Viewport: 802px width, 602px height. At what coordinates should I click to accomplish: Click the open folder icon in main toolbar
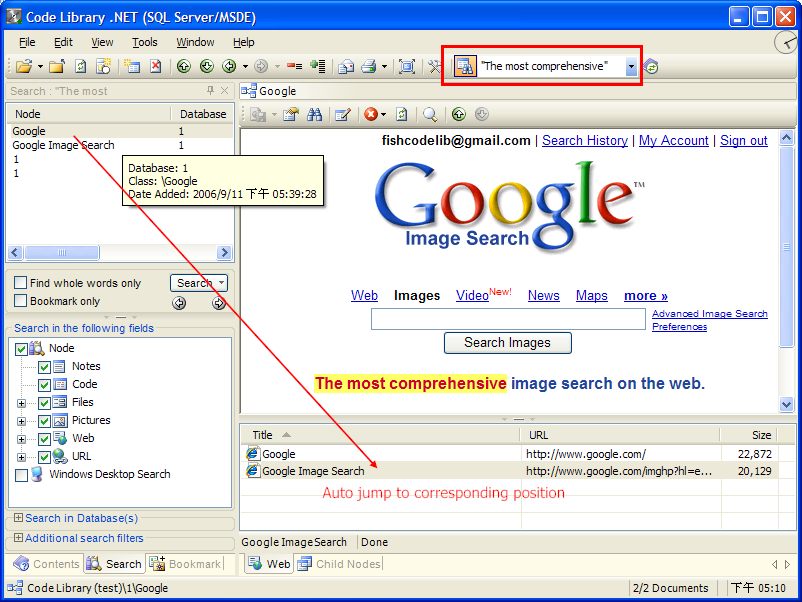click(24, 66)
